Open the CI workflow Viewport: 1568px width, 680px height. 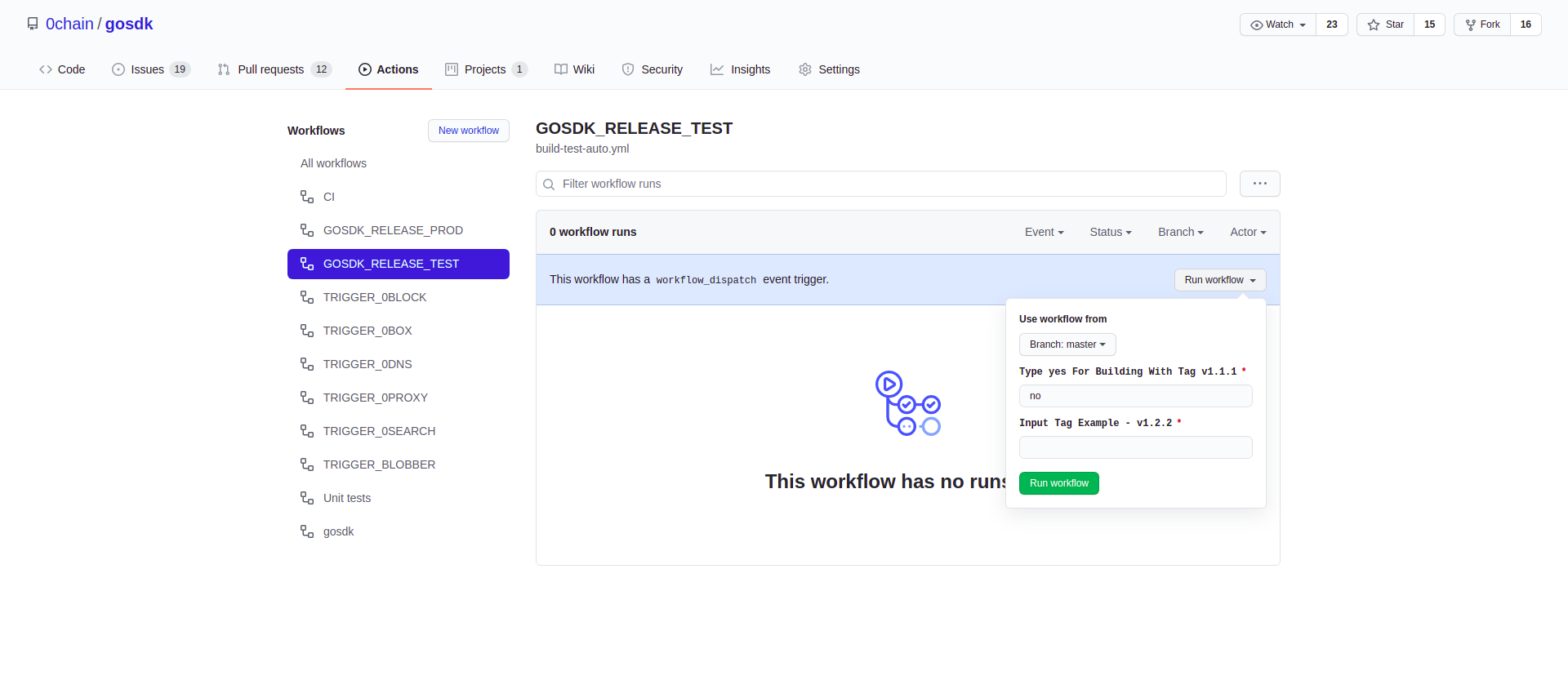399,197
